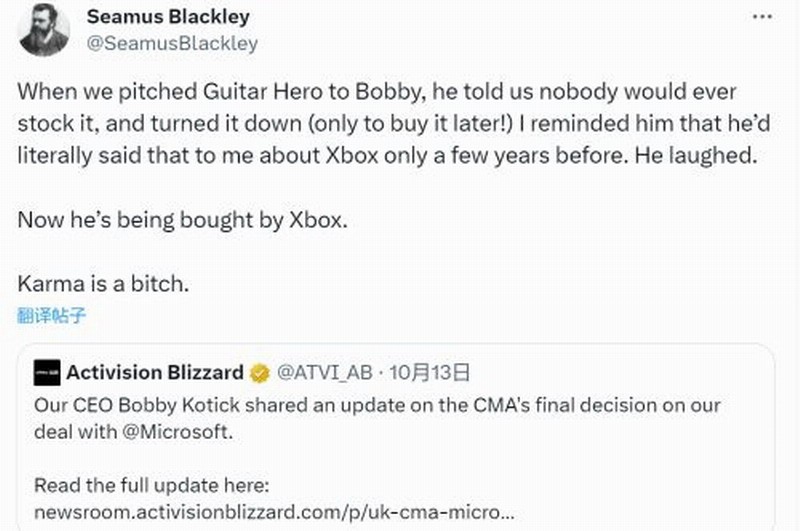Image resolution: width=800 pixels, height=531 pixels.
Task: Open the newsroom.activisionblizzard.com link
Action: [275, 511]
